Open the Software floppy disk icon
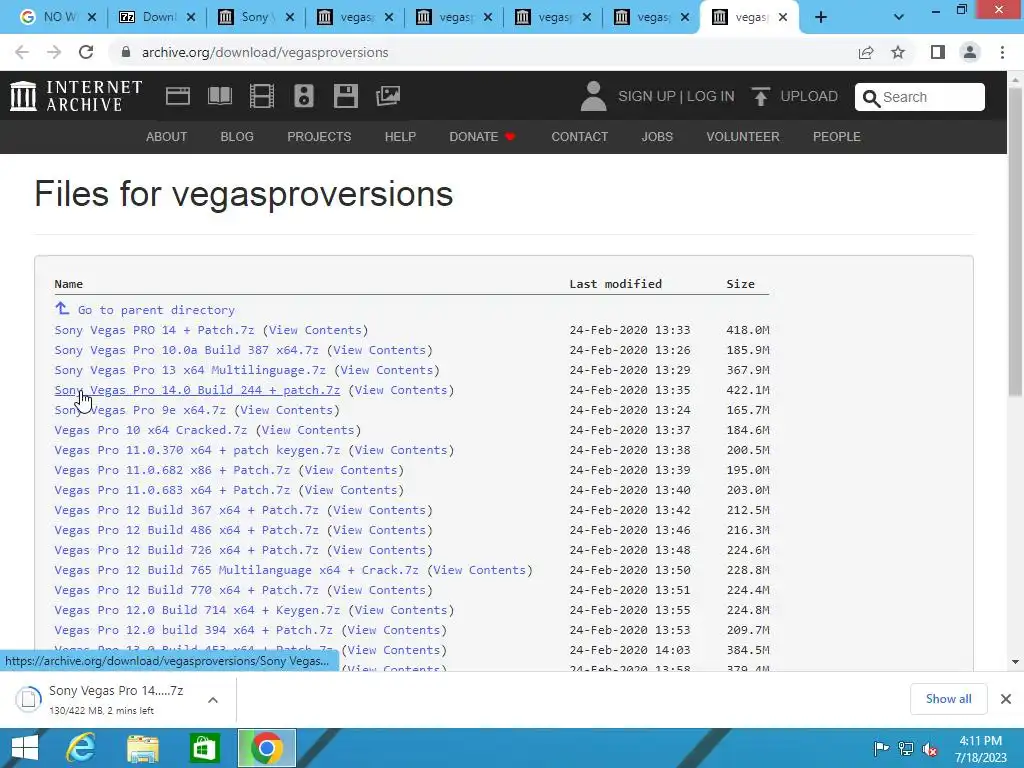This screenshot has width=1024, height=768. (x=345, y=96)
